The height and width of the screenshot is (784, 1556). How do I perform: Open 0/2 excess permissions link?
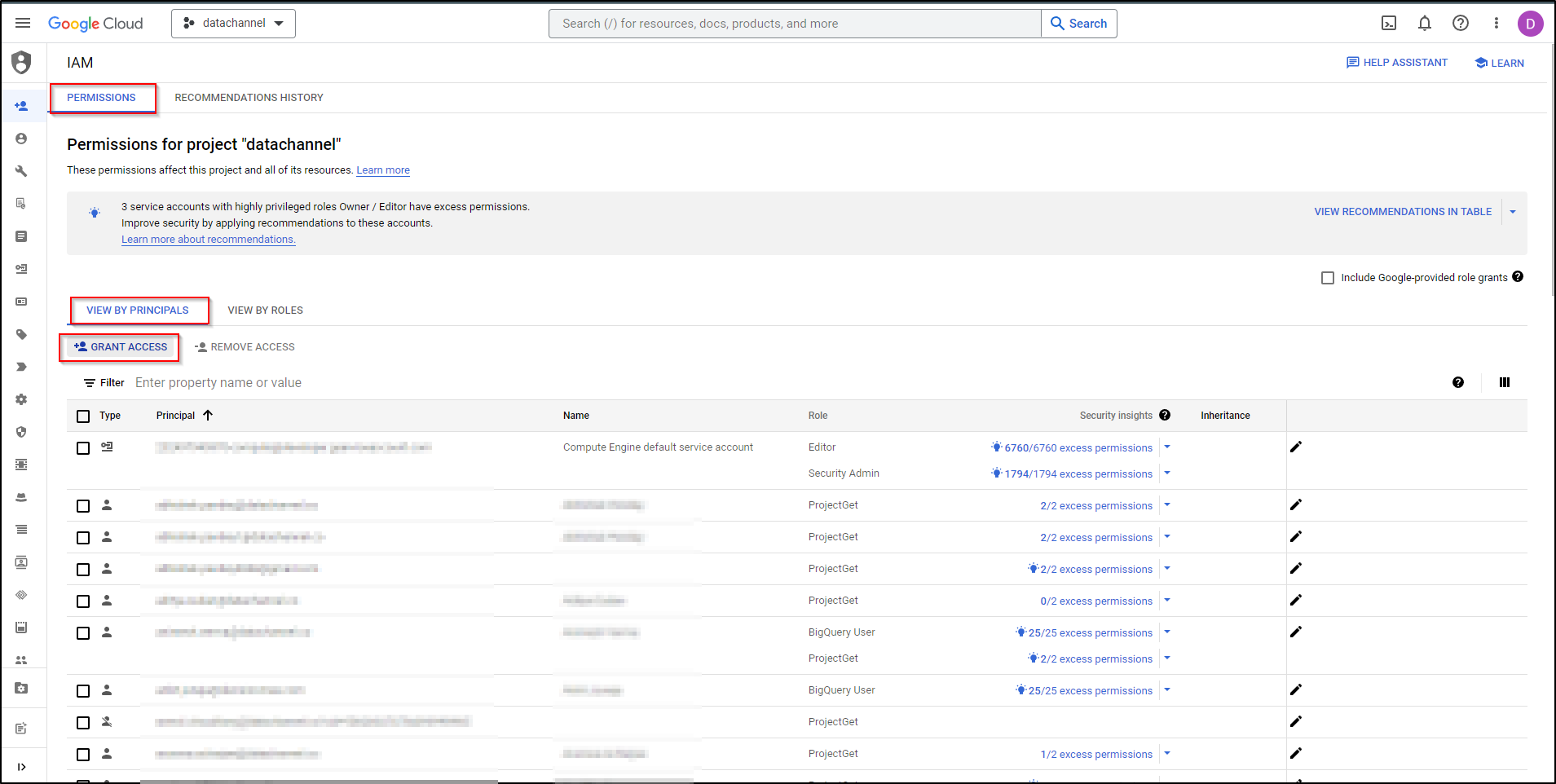1096,601
